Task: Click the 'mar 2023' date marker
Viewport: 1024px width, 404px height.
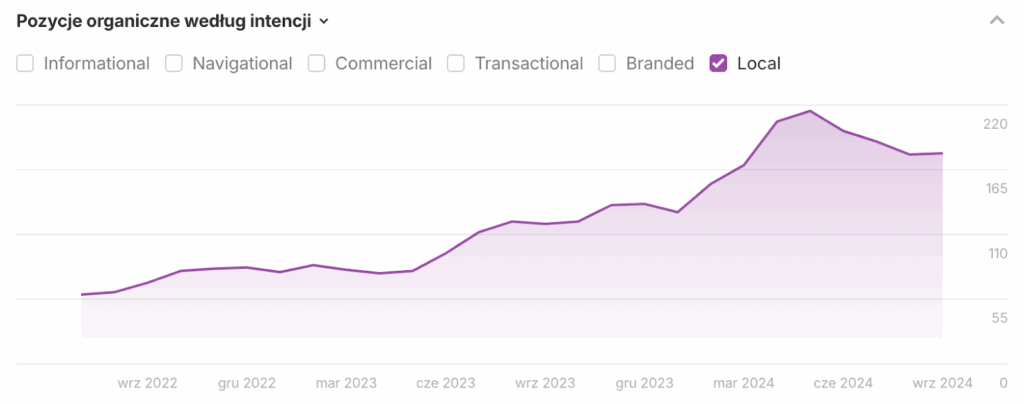Action: [x=345, y=383]
